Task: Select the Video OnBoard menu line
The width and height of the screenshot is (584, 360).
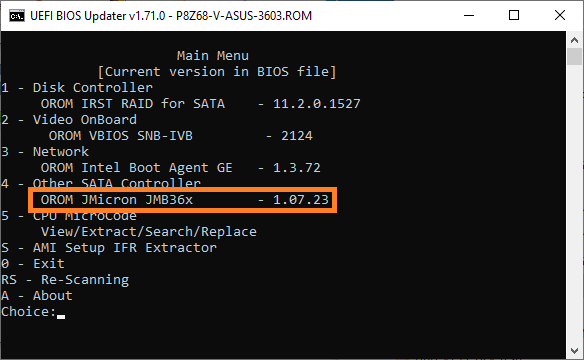Action: pyautogui.click(x=69, y=120)
